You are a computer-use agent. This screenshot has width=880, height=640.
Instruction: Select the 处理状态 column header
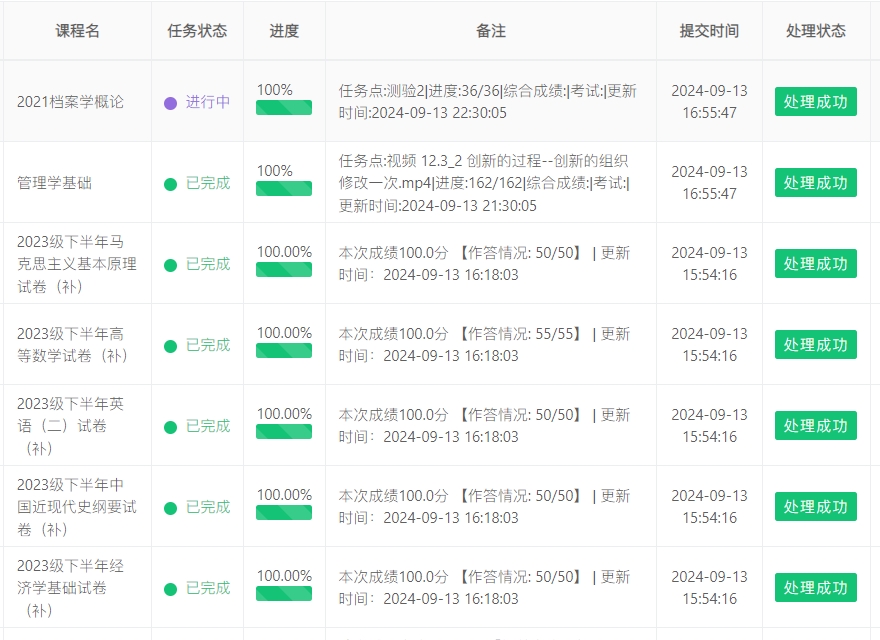(x=816, y=31)
